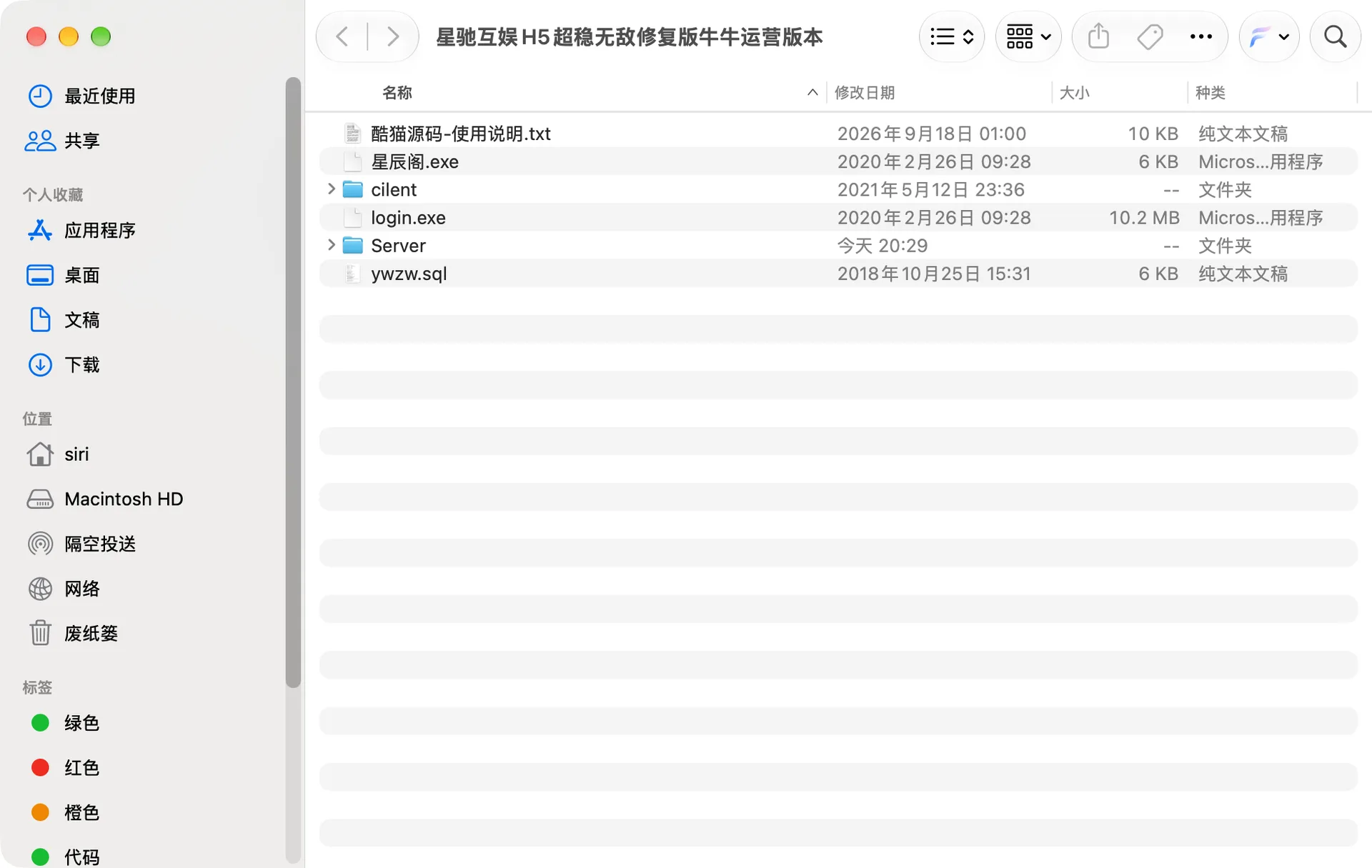This screenshot has width=1372, height=868.
Task: Sort by the 种类 column header
Action: click(1211, 93)
